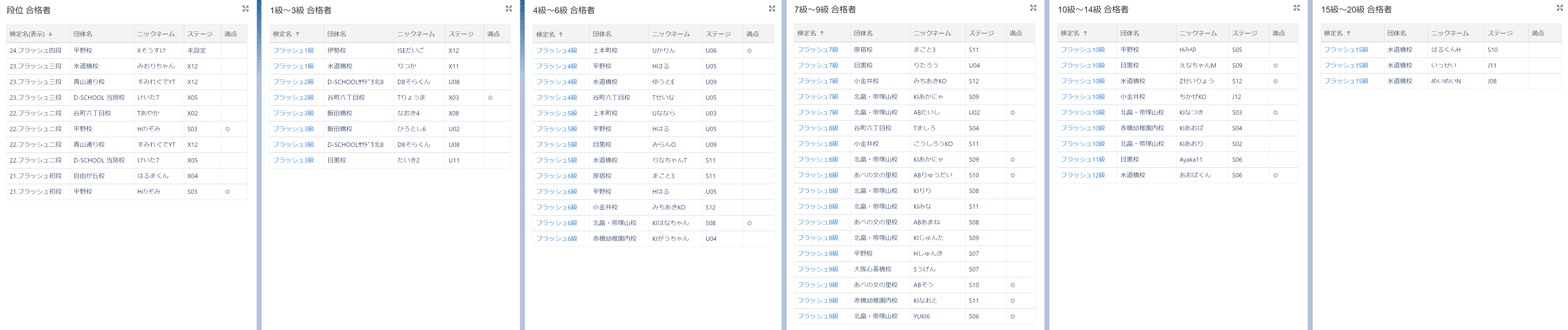
Task: Open the フラッシュ12級 link
Action: tap(1083, 175)
